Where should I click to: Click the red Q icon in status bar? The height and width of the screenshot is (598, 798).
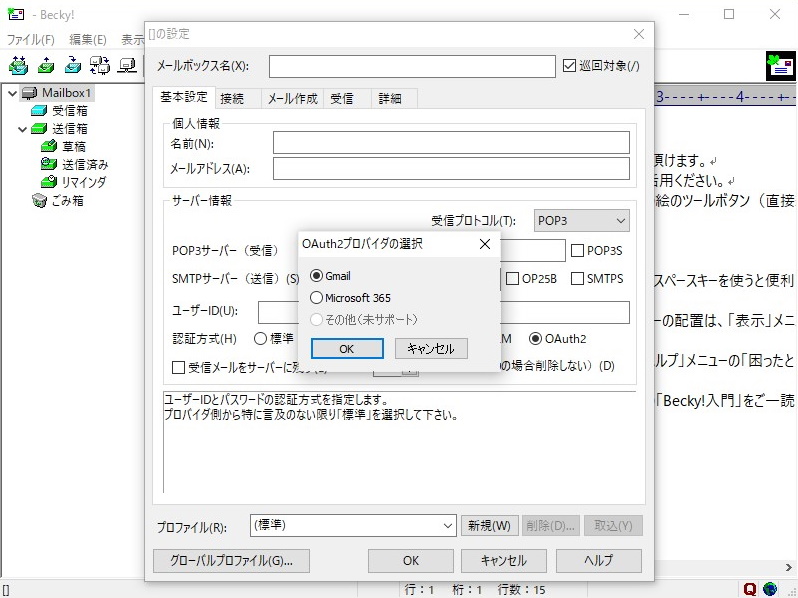[749, 589]
